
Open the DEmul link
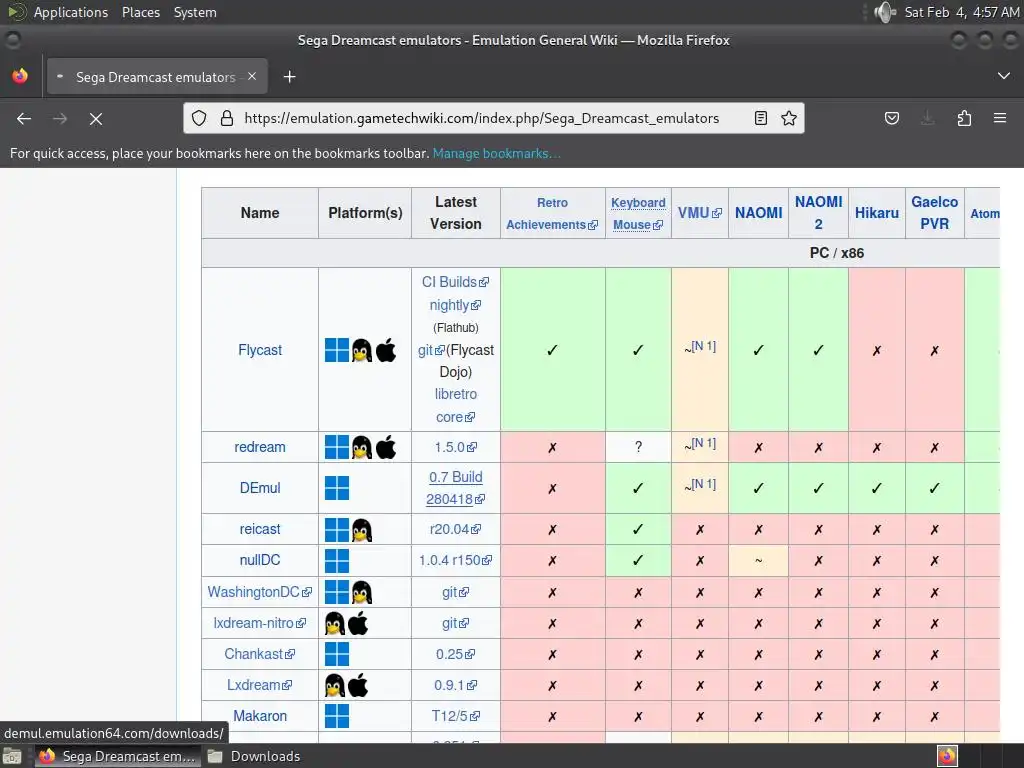click(260, 488)
